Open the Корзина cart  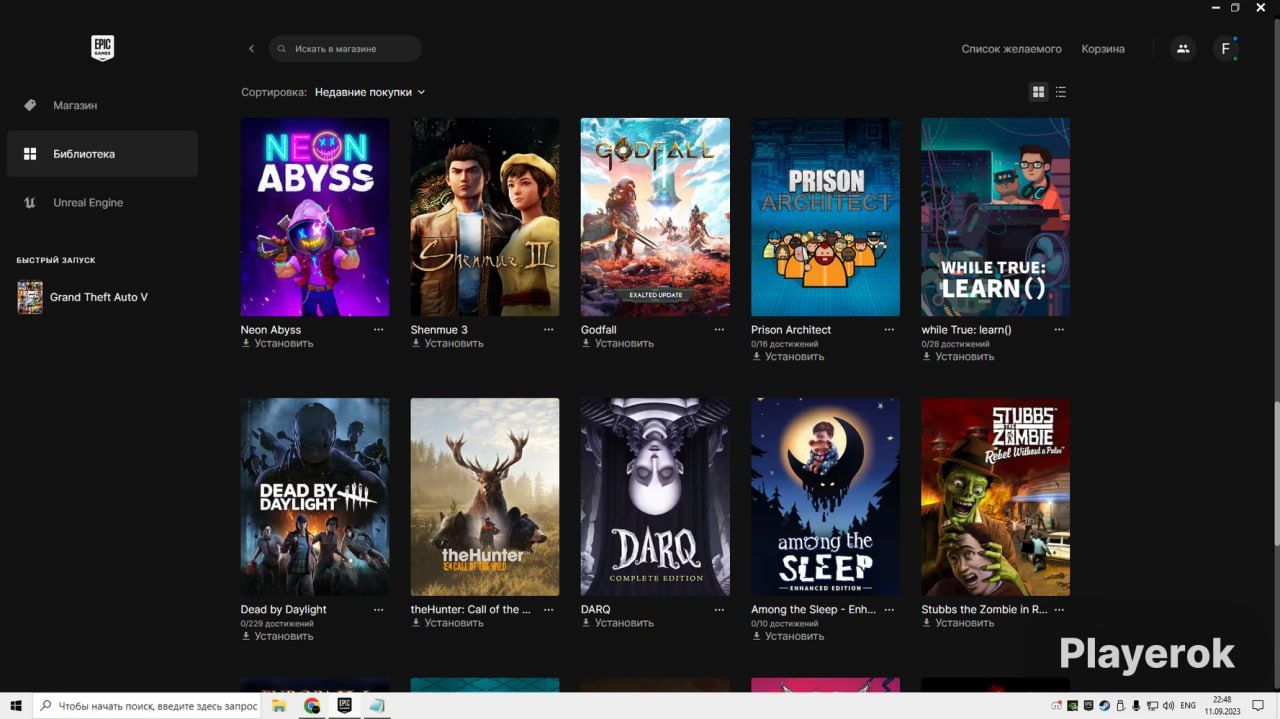tap(1103, 49)
